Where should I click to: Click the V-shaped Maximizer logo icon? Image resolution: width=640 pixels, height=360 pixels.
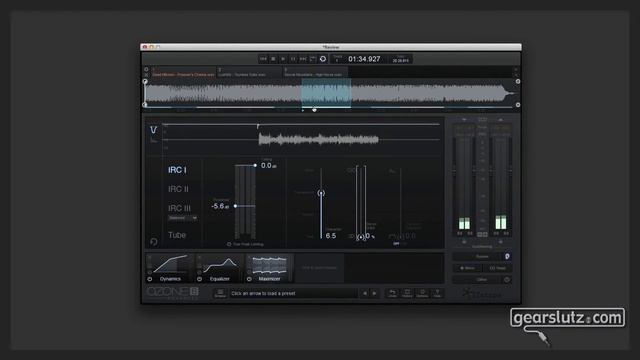153,130
